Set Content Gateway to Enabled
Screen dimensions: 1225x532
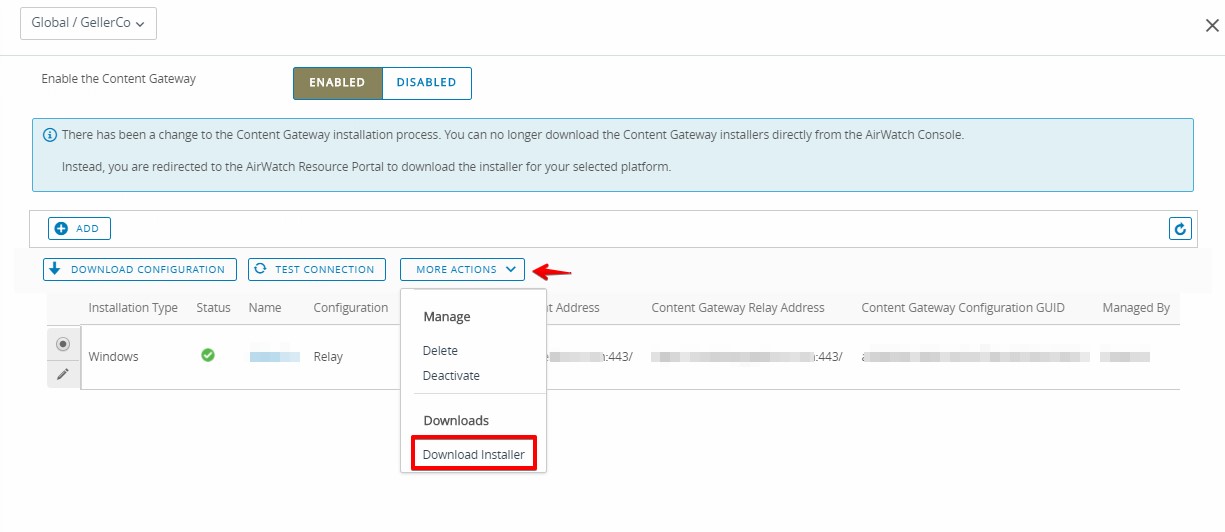click(337, 83)
